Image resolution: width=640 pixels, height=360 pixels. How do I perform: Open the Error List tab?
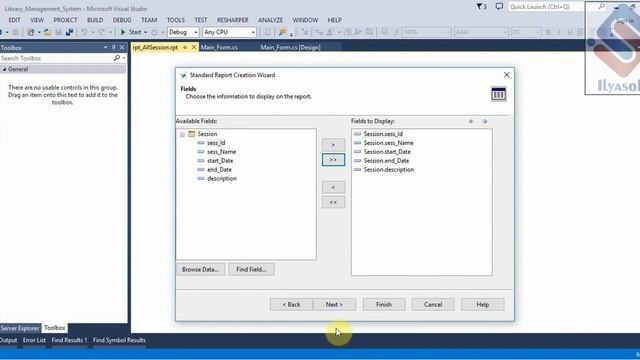pyautogui.click(x=34, y=340)
